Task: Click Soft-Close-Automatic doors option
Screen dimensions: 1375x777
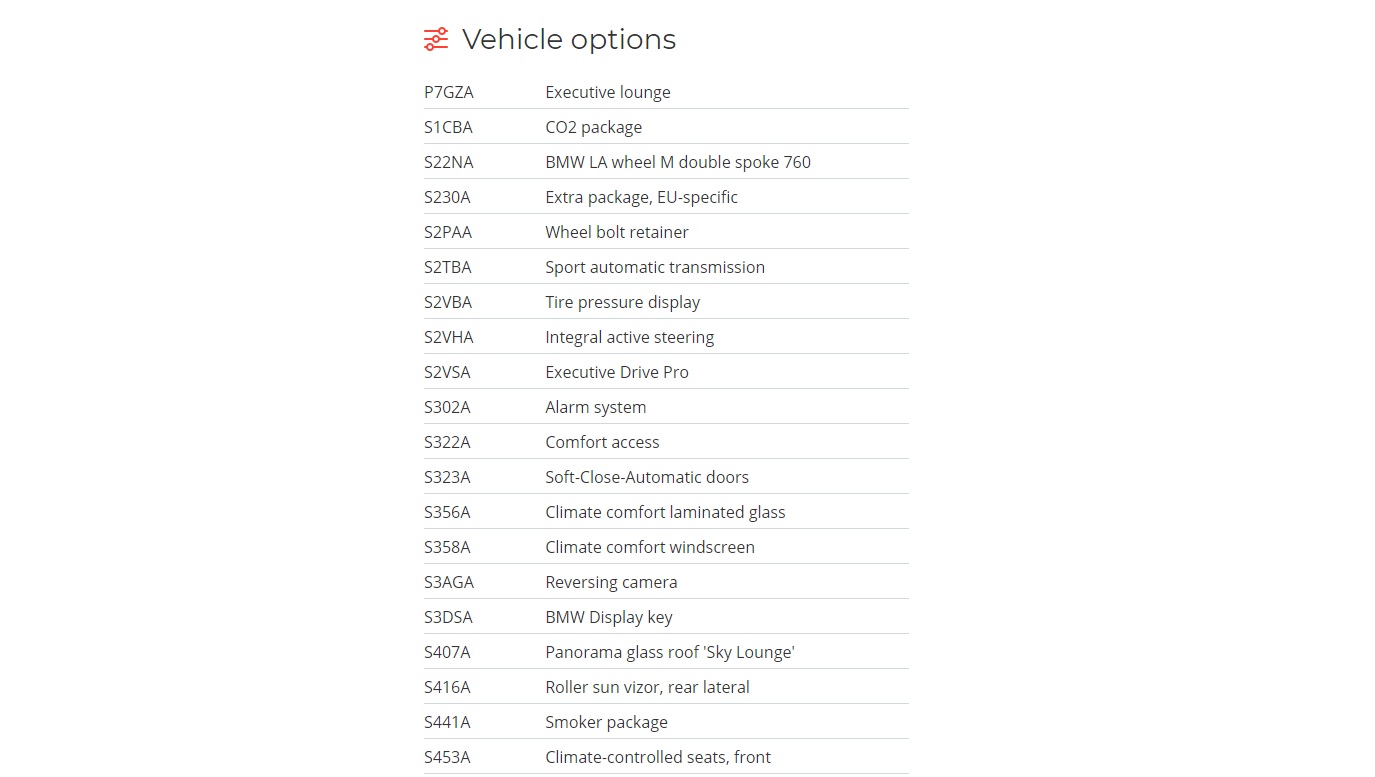Action: pyautogui.click(x=646, y=477)
